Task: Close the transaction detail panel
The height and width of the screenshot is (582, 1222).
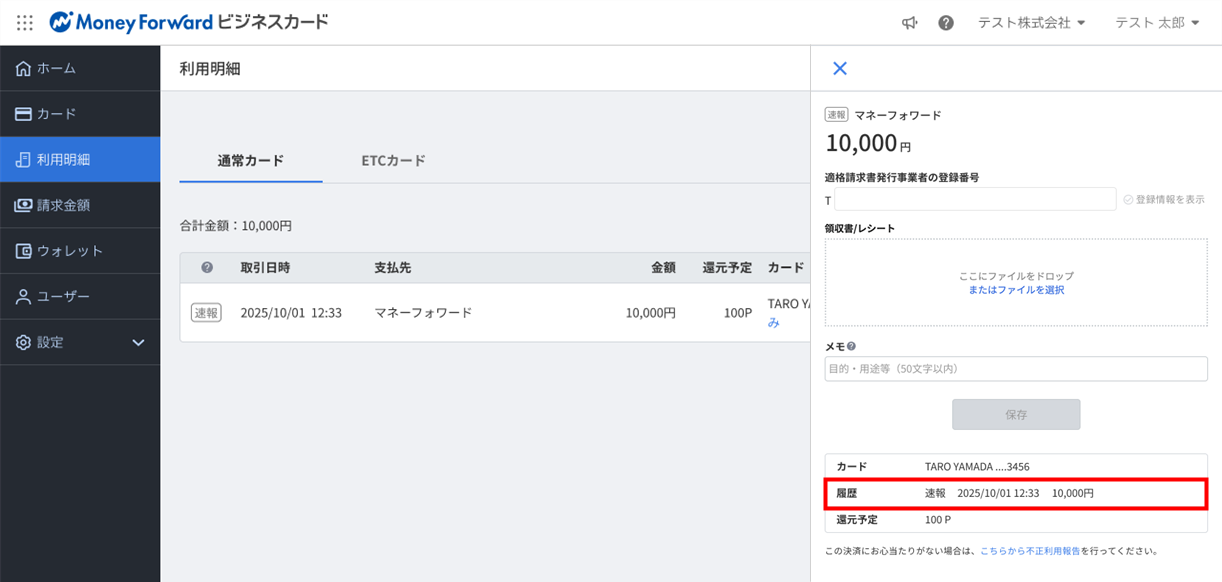Action: point(840,68)
